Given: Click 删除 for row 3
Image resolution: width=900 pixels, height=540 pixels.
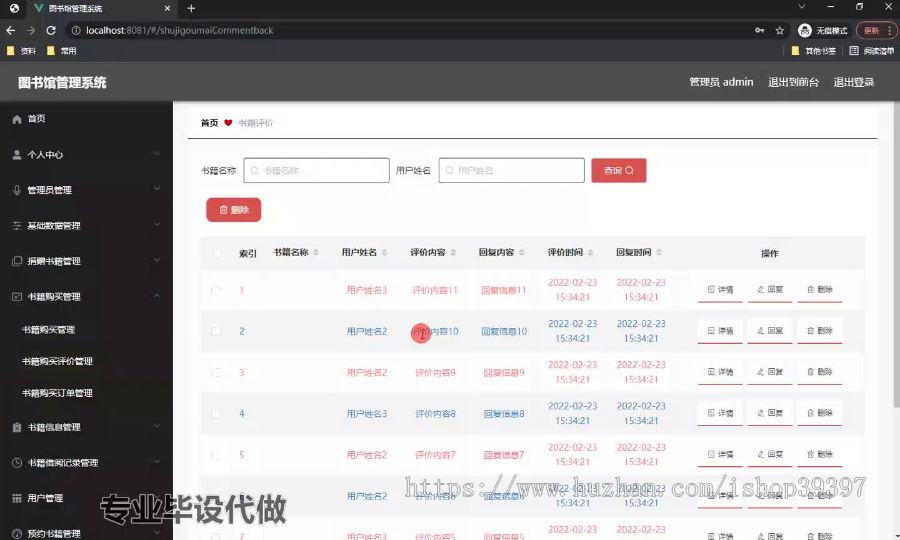Looking at the screenshot, I should 820,372.
